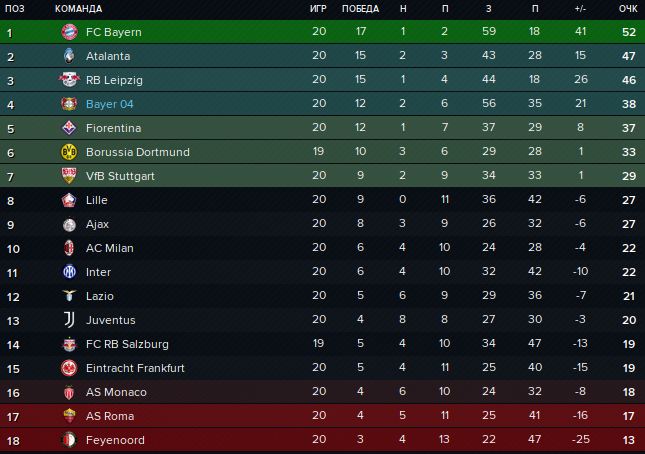Open AS Monaco team page
The image size is (645, 454).
(116, 392)
